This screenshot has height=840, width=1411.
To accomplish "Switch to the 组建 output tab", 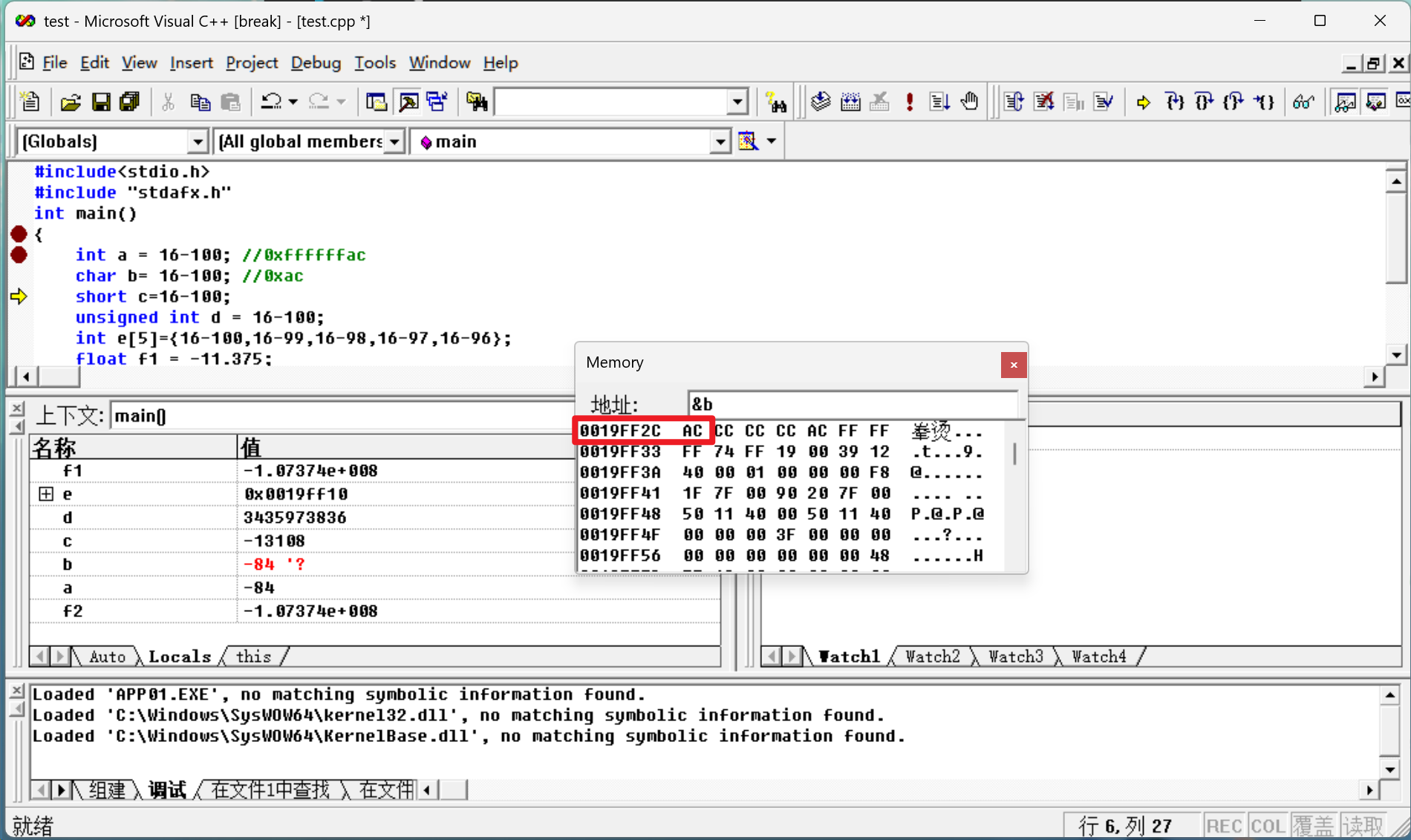I will click(x=107, y=789).
